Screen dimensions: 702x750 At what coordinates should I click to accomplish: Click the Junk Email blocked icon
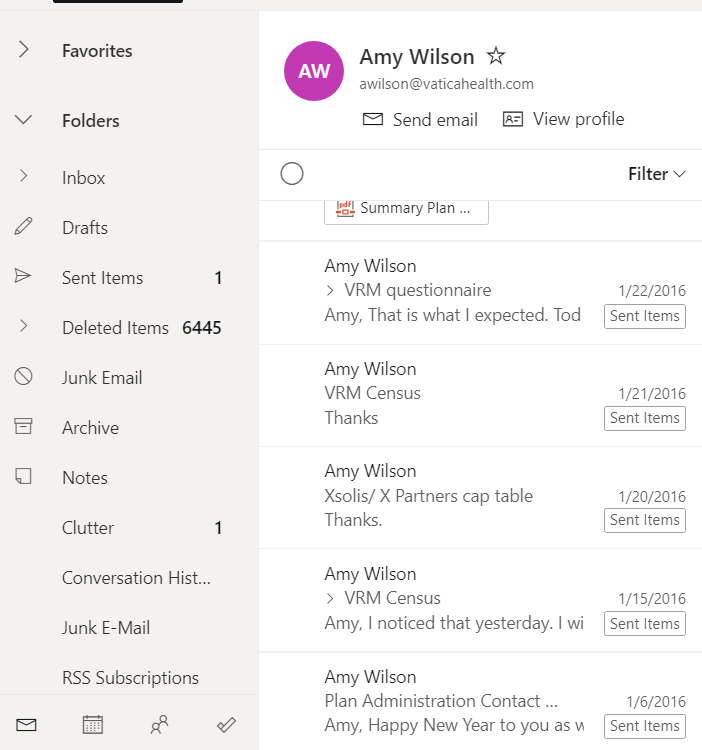24,377
